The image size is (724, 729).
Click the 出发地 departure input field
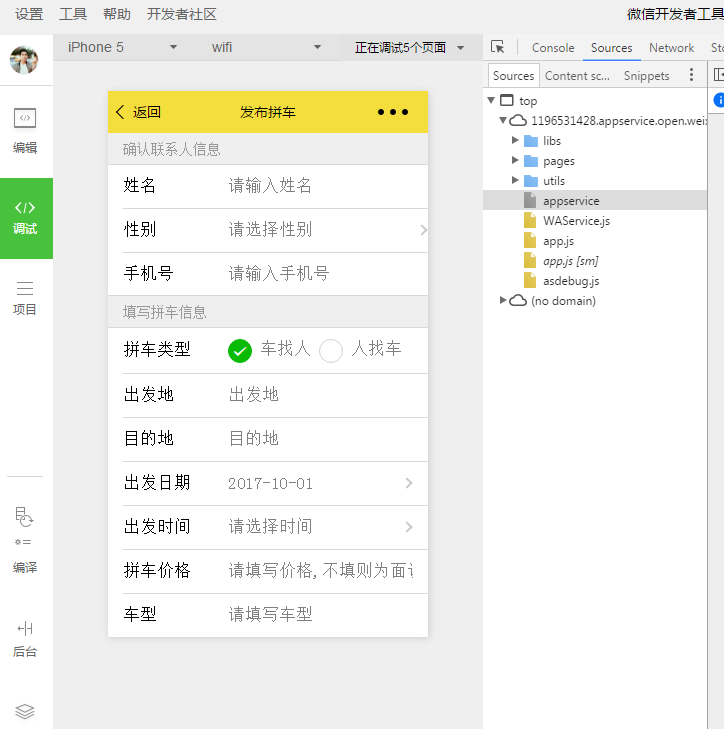tap(320, 395)
